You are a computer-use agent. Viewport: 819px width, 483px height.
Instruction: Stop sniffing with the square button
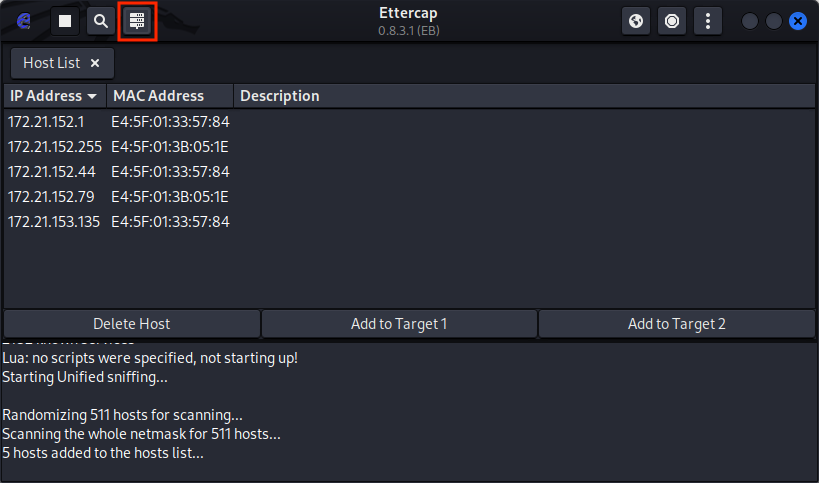click(x=65, y=21)
